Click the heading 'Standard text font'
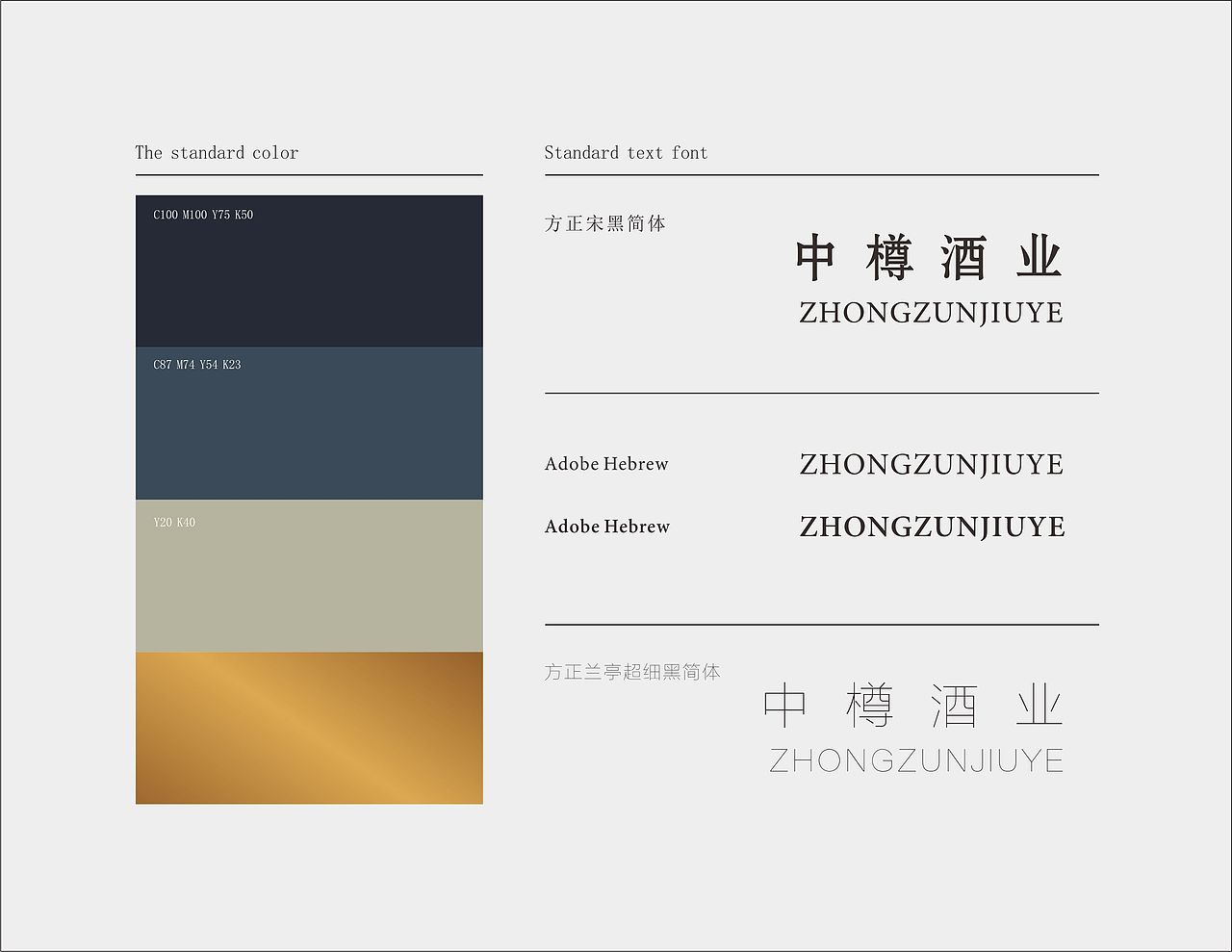Viewport: 1232px width, 952px height. coord(626,153)
